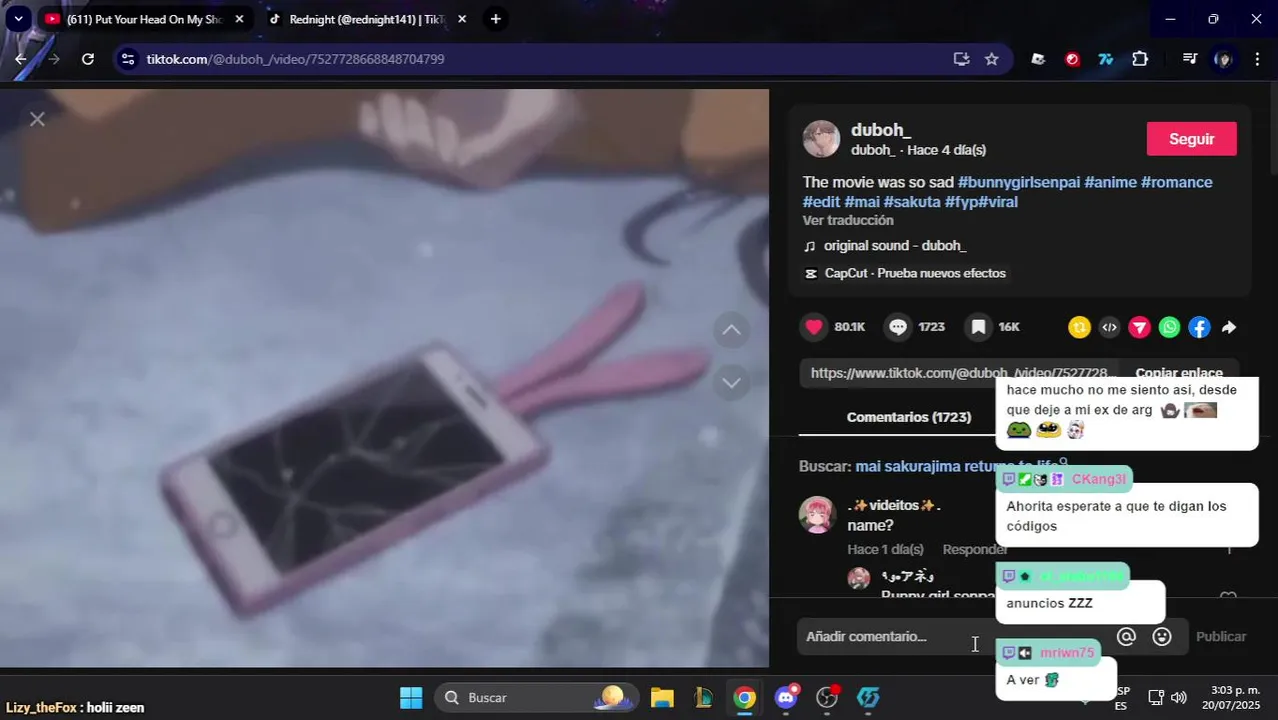Click the embed code icon

pyautogui.click(x=1109, y=327)
